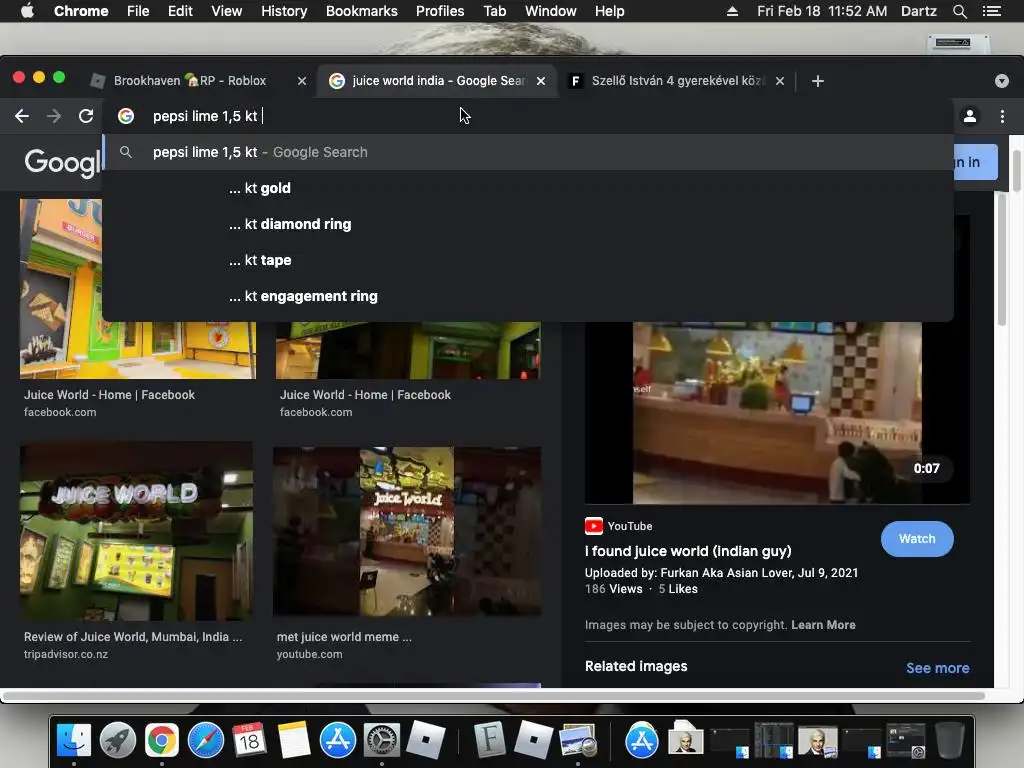The width and height of the screenshot is (1024, 768).
Task: Close the juice world india tab
Action: (x=541, y=81)
